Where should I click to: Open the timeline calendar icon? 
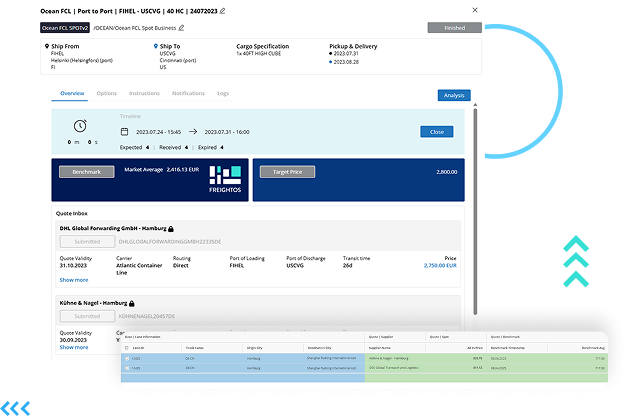tap(125, 131)
